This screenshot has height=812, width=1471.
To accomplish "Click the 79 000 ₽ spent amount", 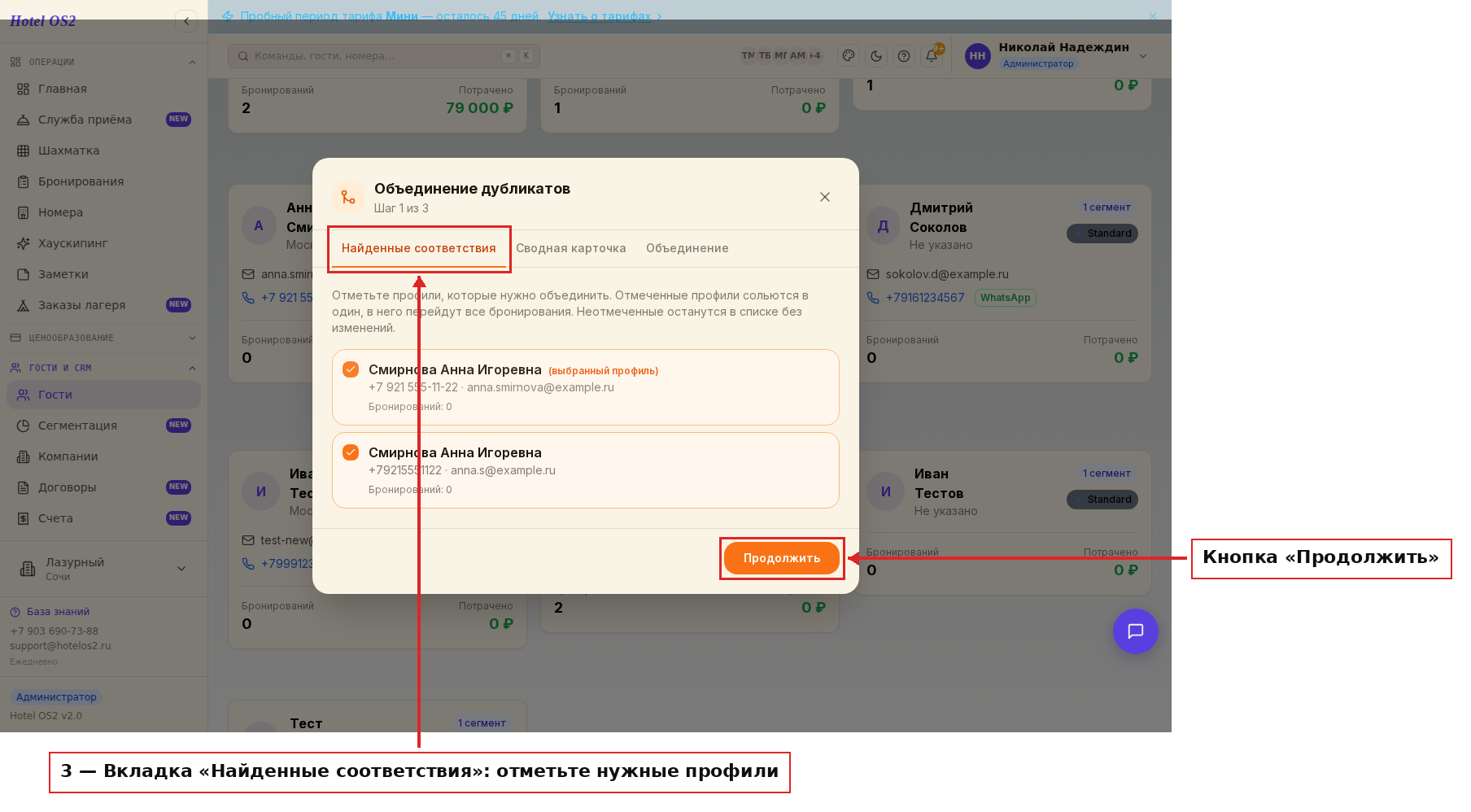I will coord(479,108).
